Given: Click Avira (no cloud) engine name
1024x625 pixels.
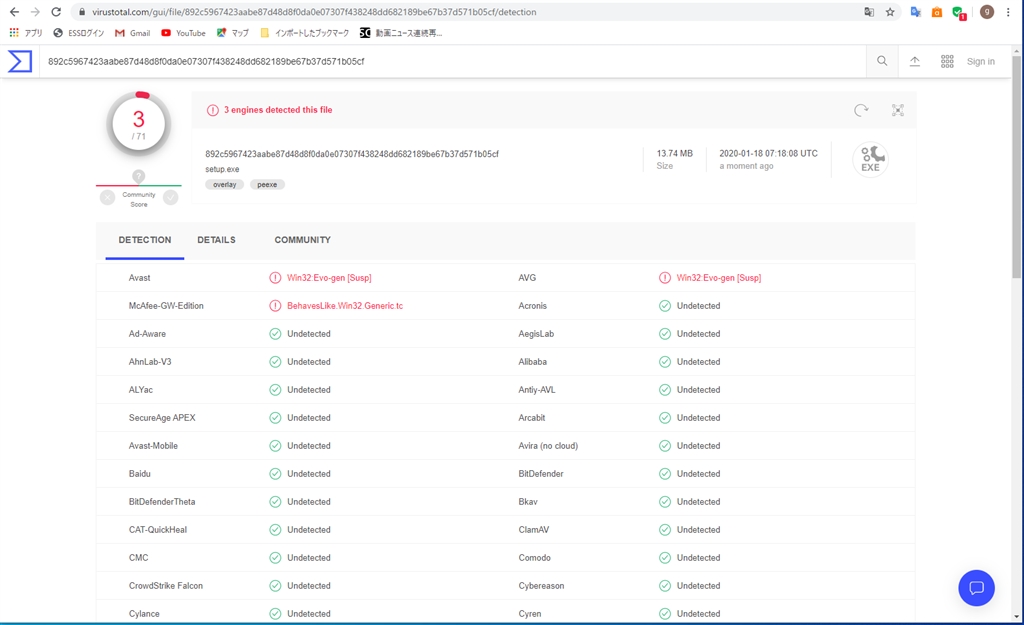Looking at the screenshot, I should [548, 446].
